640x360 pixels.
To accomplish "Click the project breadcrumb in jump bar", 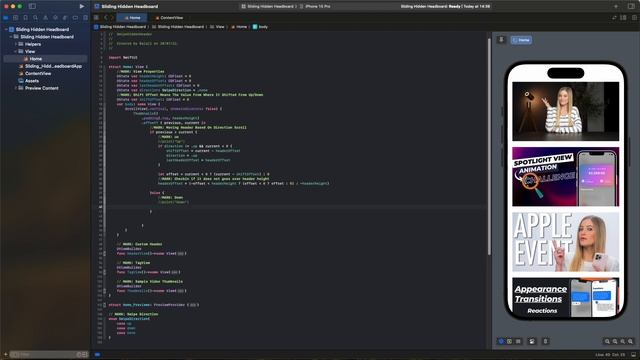I will (120, 27).
